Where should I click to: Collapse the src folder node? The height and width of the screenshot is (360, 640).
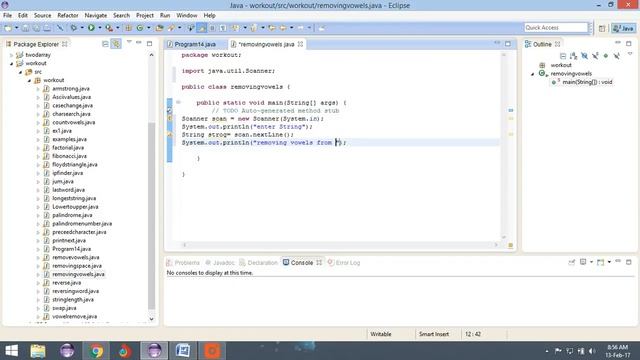(20, 72)
